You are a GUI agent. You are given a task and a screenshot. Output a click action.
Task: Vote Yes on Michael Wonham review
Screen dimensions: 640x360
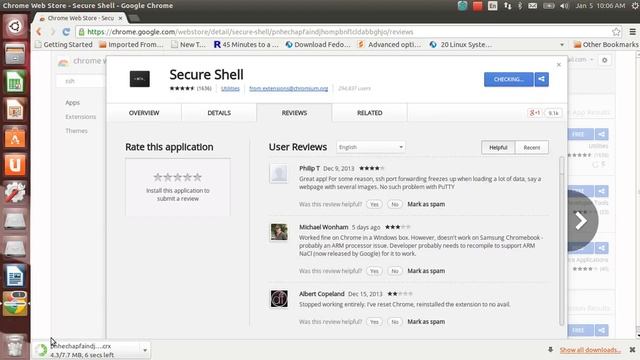(374, 271)
